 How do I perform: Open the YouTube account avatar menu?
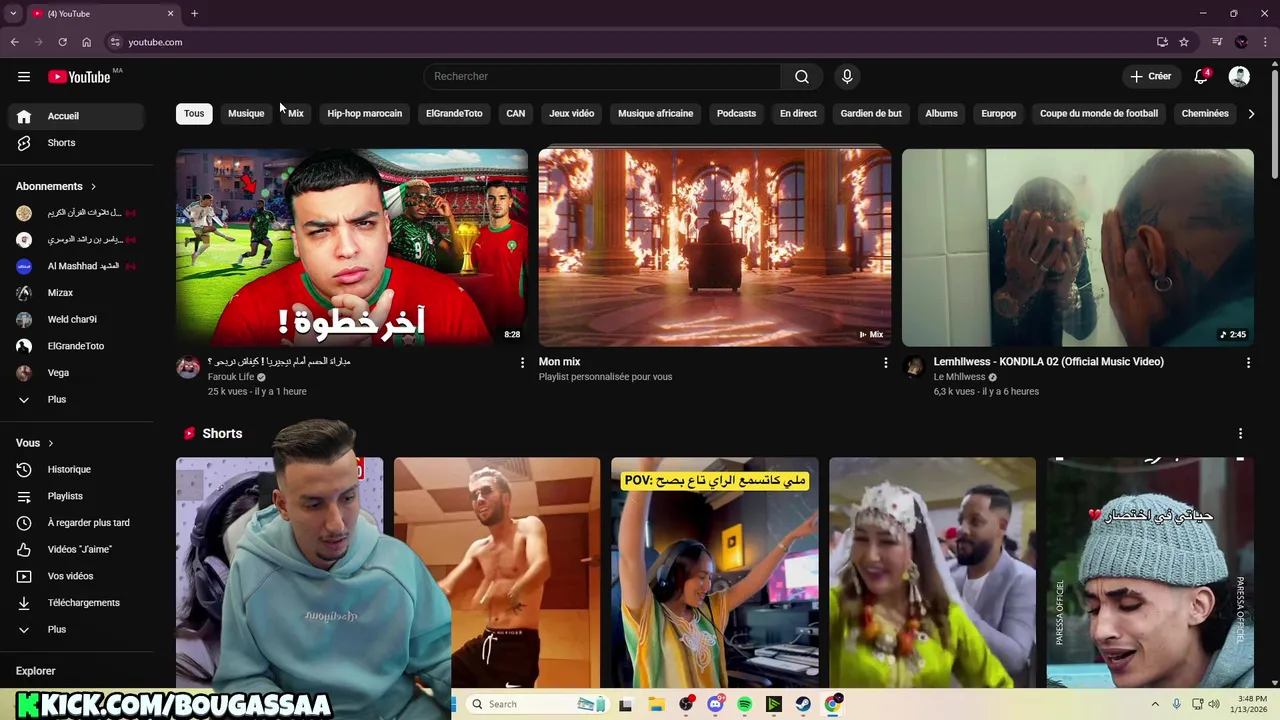pyautogui.click(x=1239, y=77)
